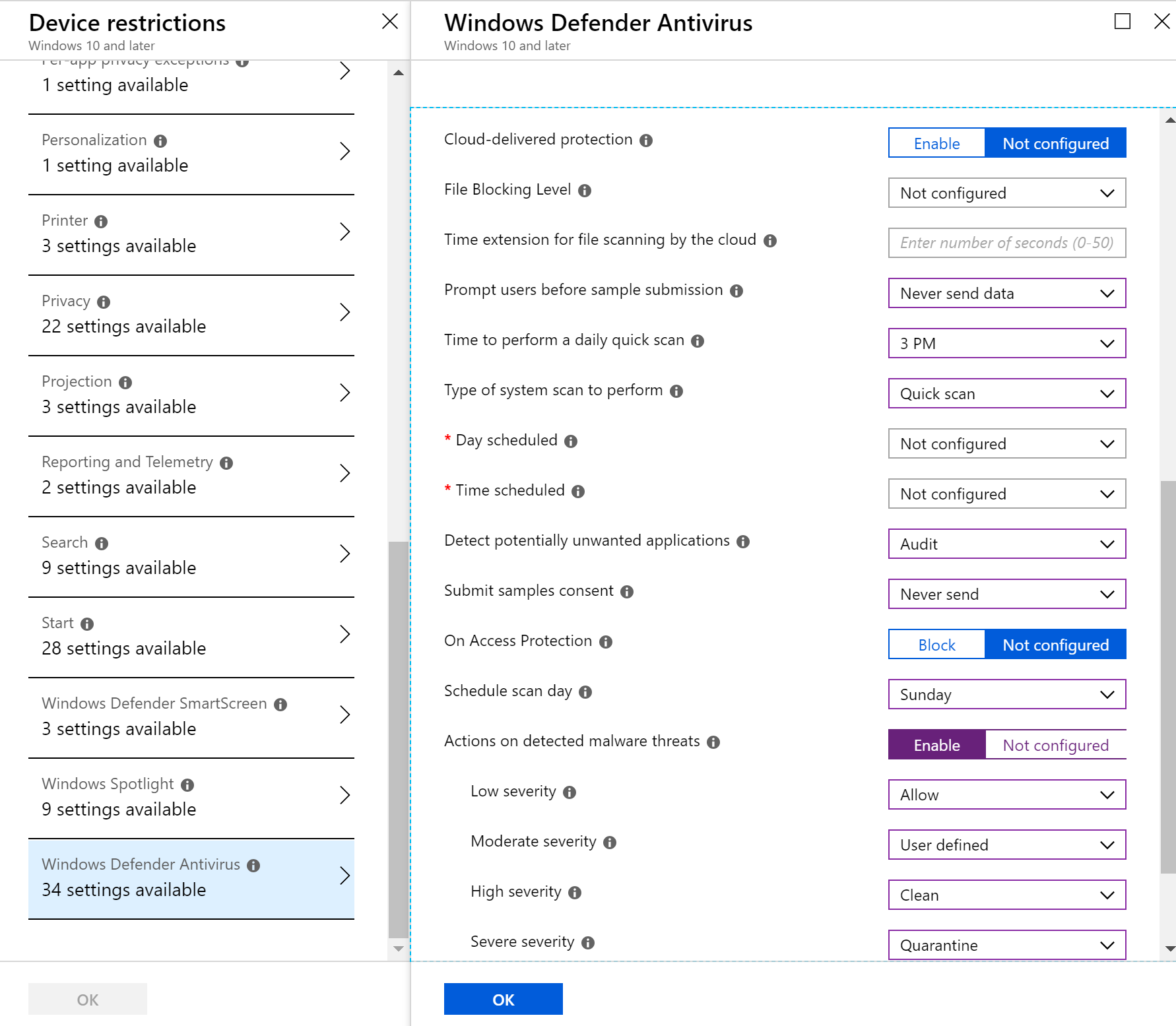Set Cloud-delivered protection to Not configured

coord(1055,143)
